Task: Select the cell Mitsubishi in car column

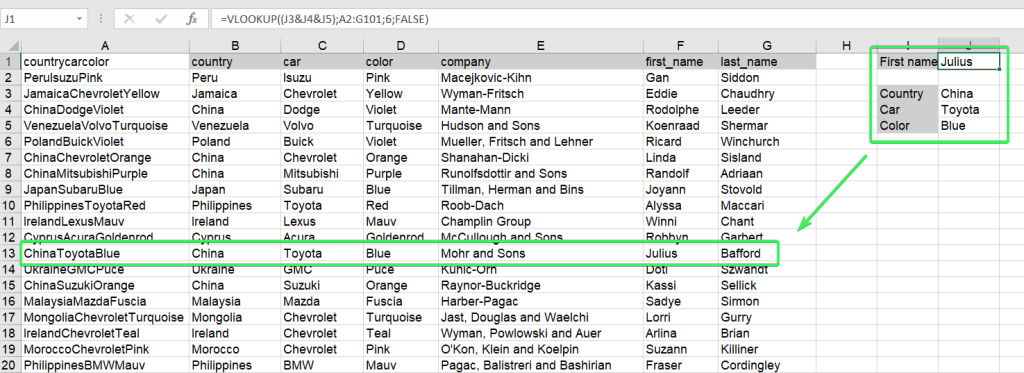Action: click(x=322, y=174)
